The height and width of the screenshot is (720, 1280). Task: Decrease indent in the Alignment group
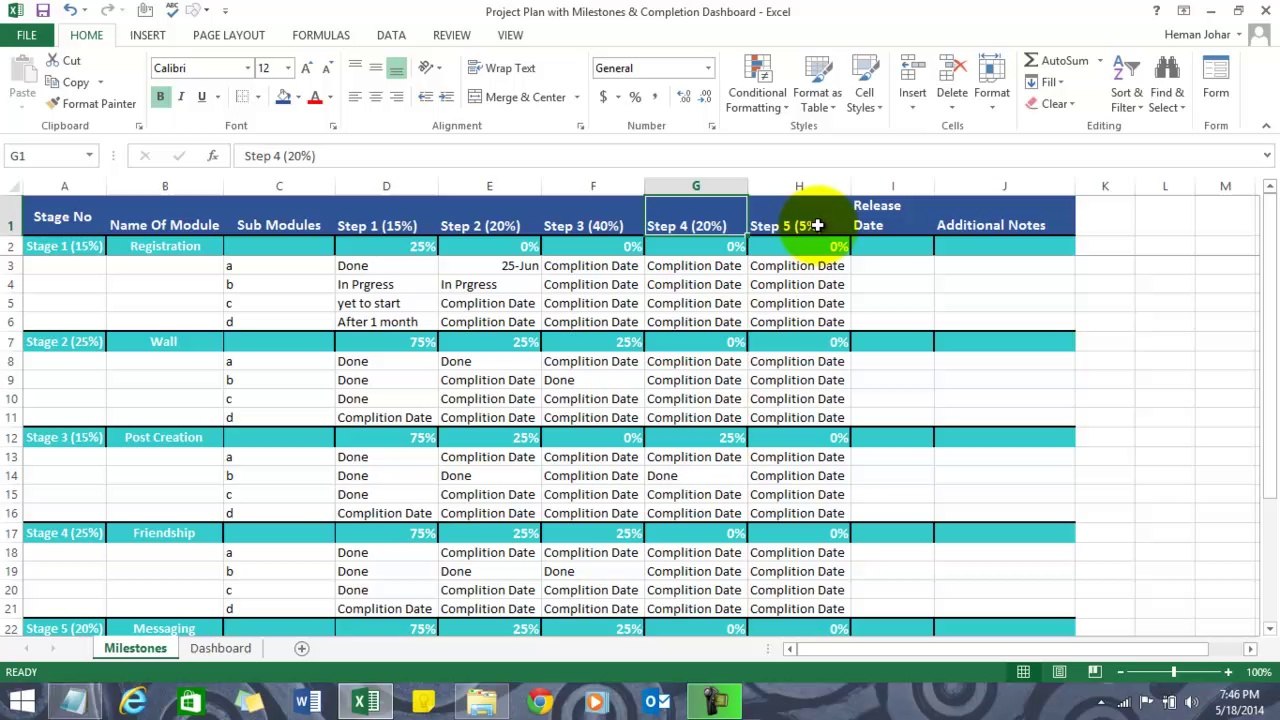426,97
